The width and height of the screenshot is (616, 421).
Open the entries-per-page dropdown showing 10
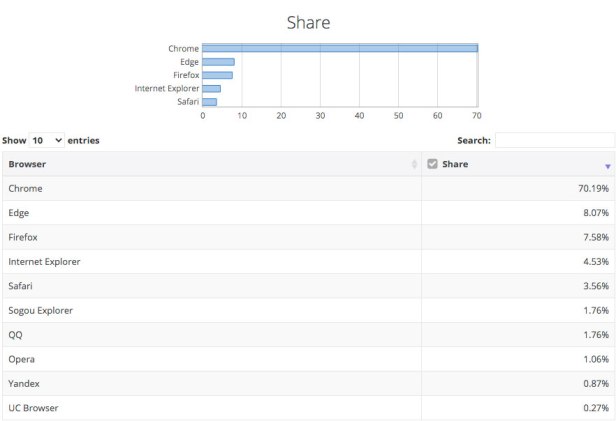coord(46,140)
